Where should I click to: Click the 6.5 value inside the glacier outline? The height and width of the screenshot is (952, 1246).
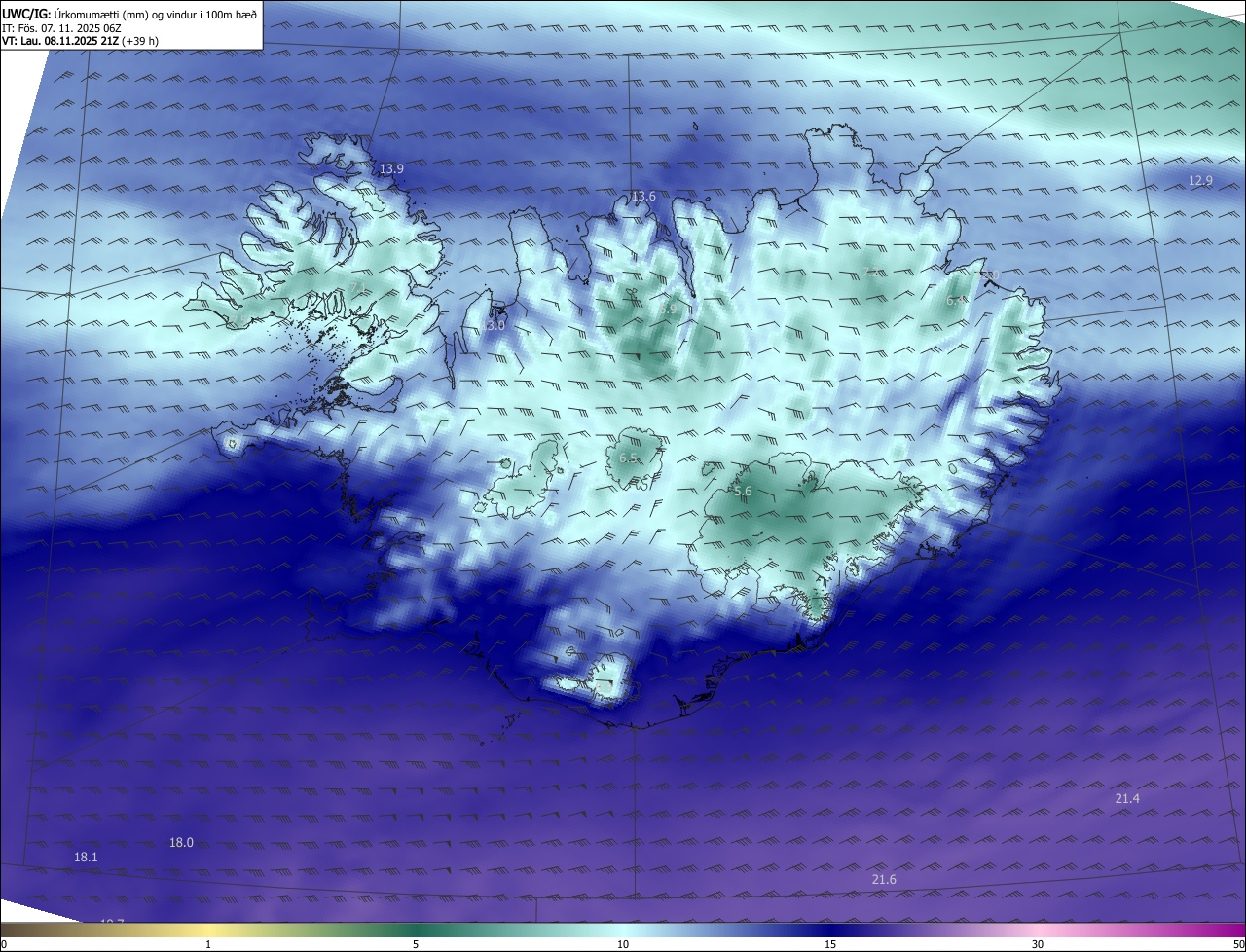point(628,458)
